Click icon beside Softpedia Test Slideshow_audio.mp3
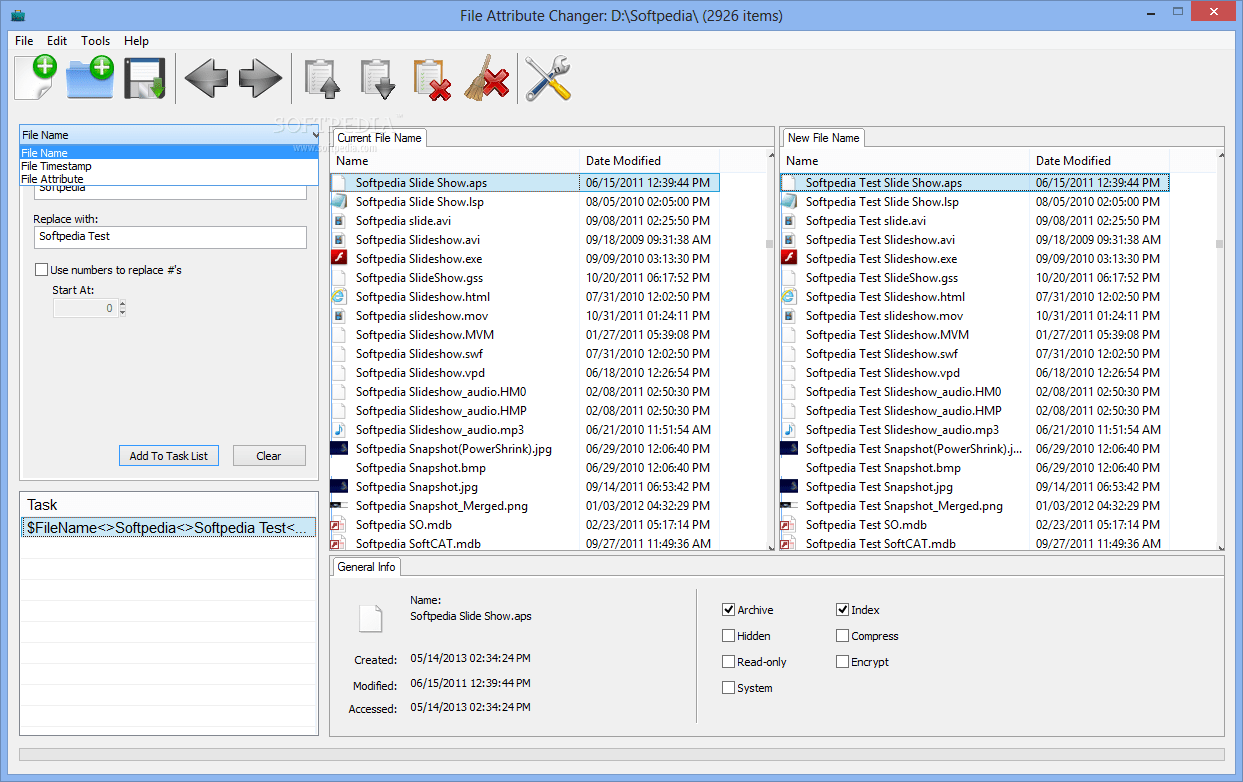The image size is (1243, 782). 788,429
